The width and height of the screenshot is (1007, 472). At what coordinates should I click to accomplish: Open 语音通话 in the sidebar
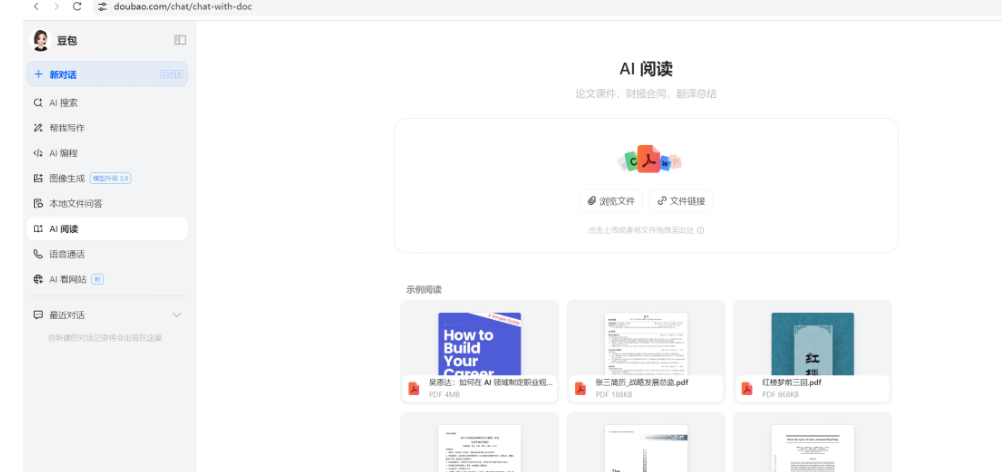click(x=107, y=254)
